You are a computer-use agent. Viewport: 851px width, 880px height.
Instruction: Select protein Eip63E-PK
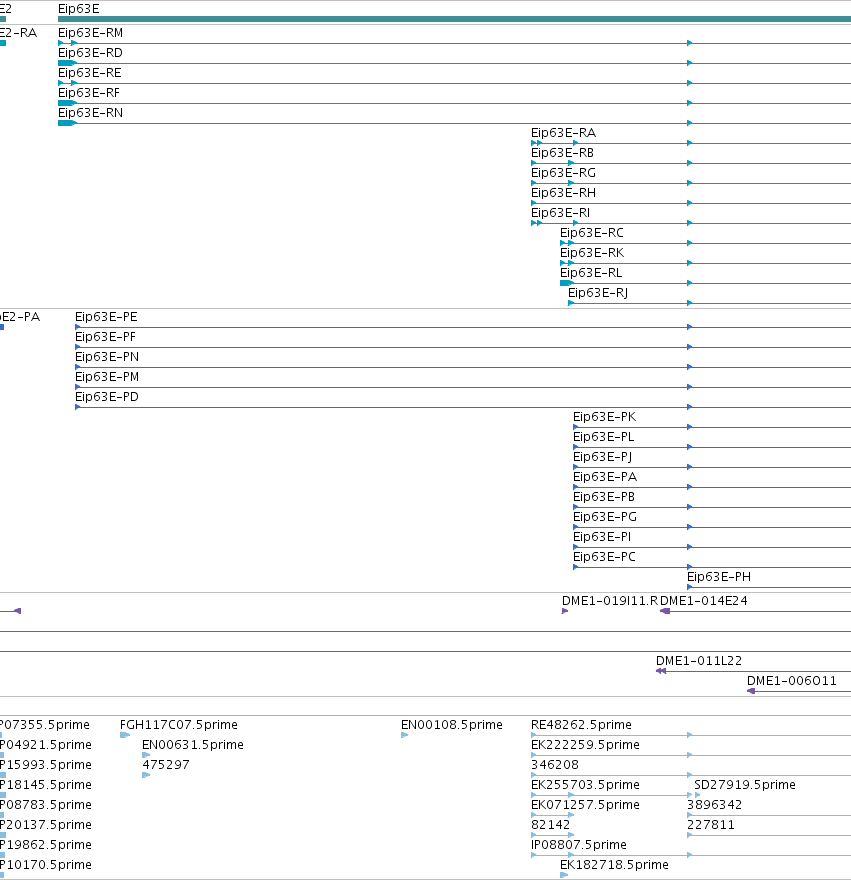(605, 417)
